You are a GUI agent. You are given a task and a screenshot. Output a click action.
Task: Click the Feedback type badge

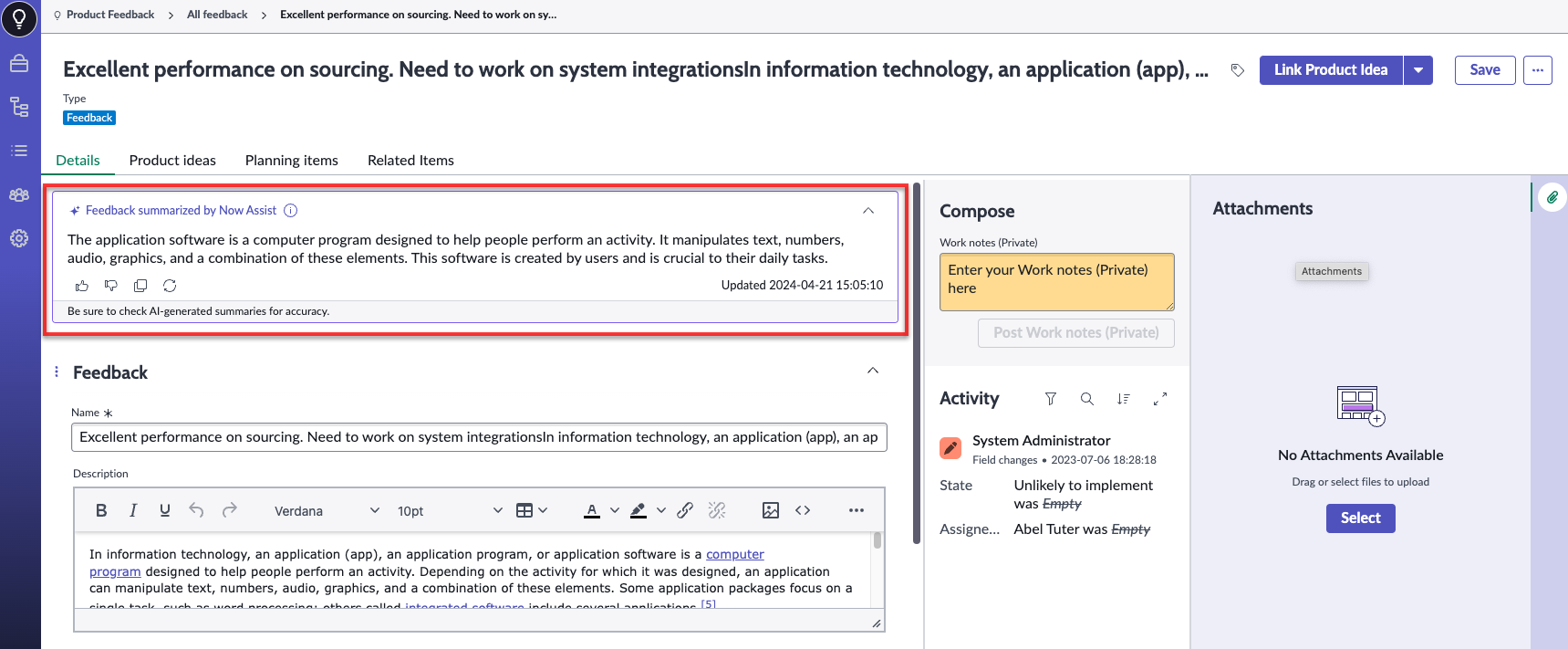click(x=89, y=118)
